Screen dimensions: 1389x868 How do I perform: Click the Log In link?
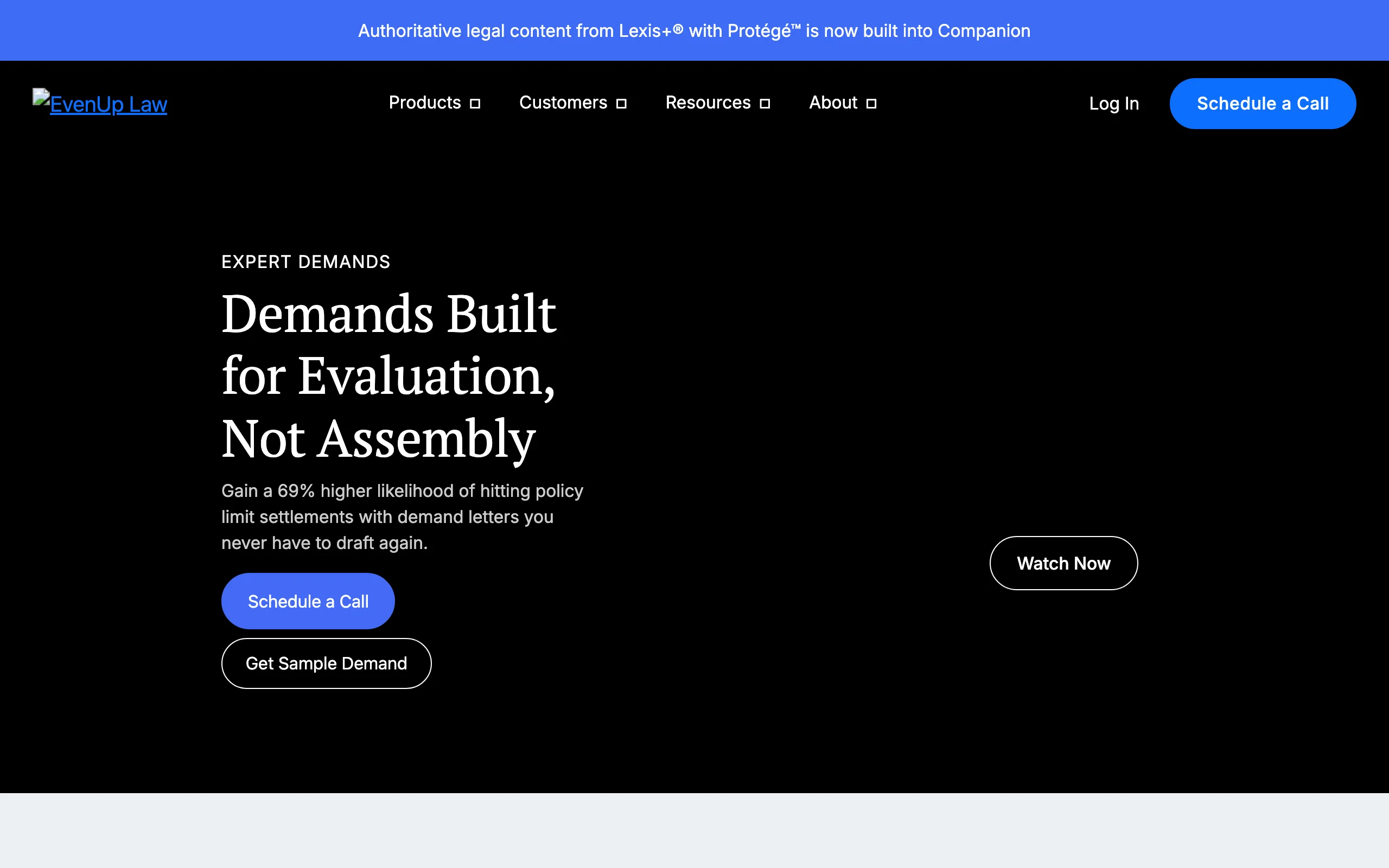coord(1113,103)
